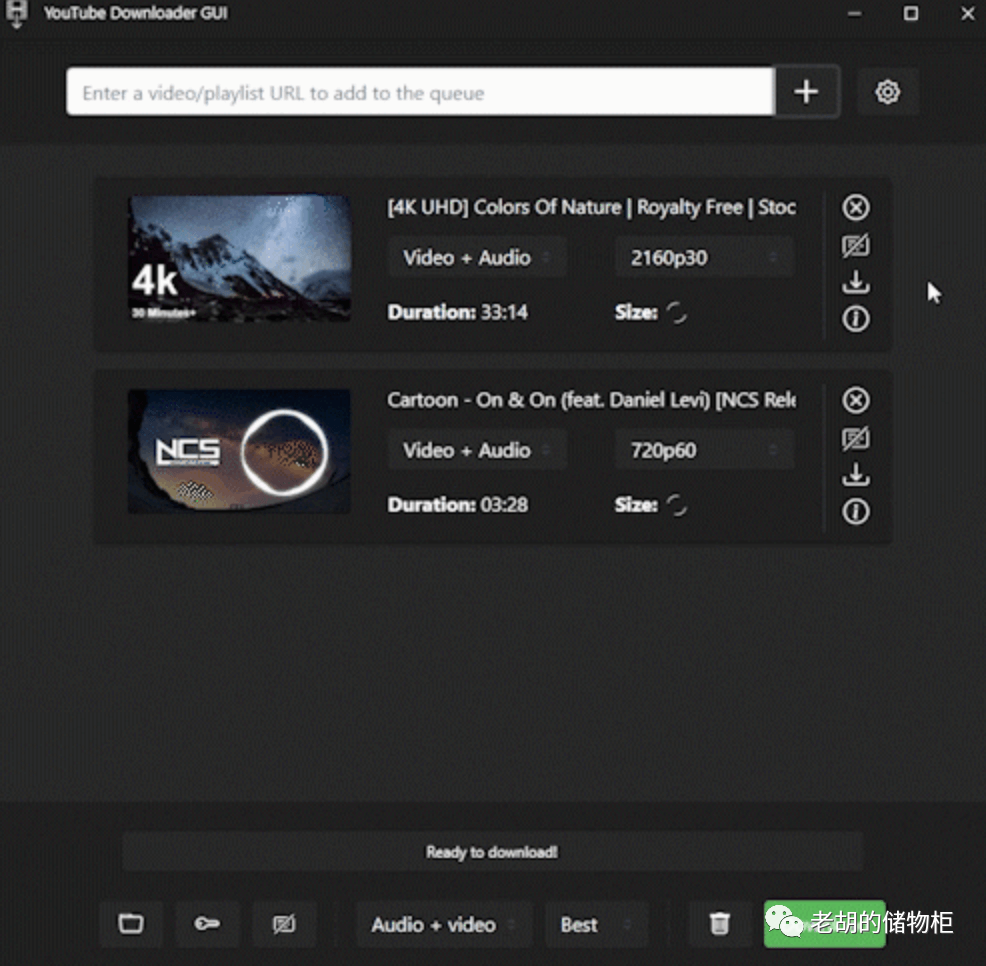Show info for Cartoon On & On video
Viewport: 986px width, 966px height.
pyautogui.click(x=856, y=511)
